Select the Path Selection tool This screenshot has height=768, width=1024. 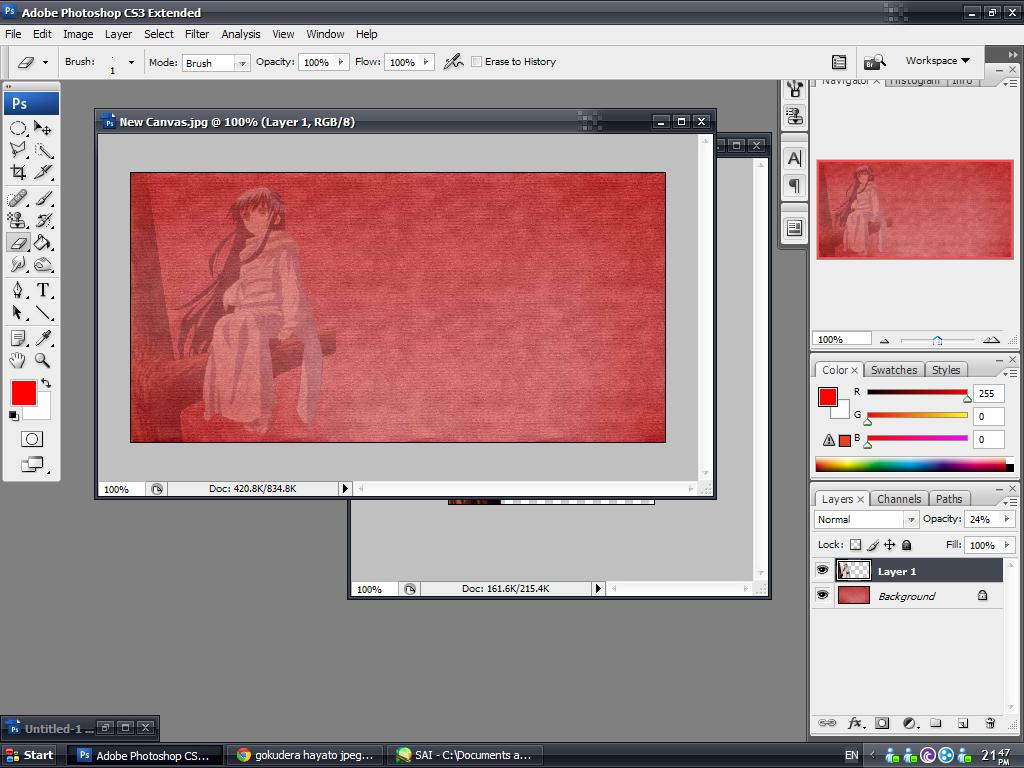click(x=18, y=312)
